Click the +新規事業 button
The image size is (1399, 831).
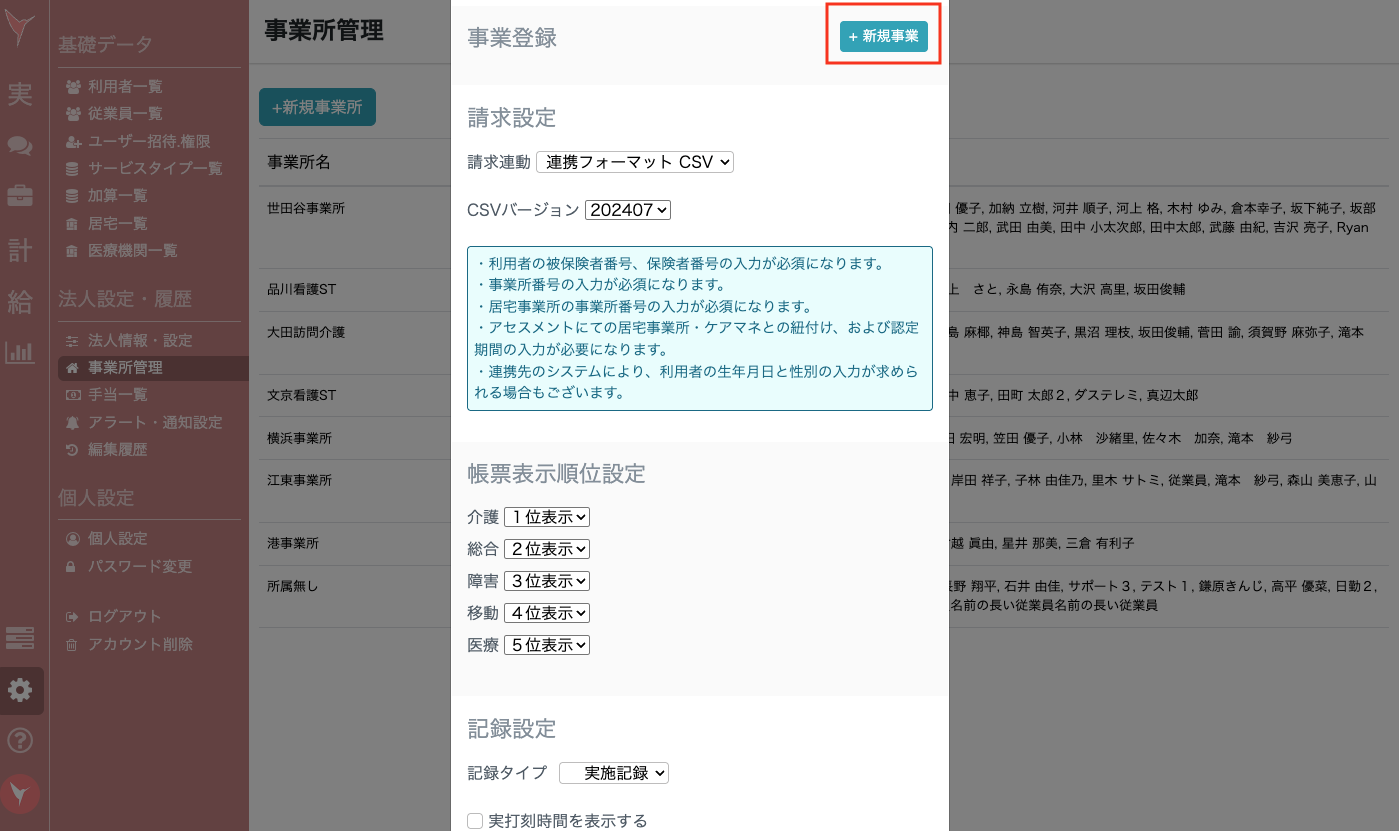point(883,35)
